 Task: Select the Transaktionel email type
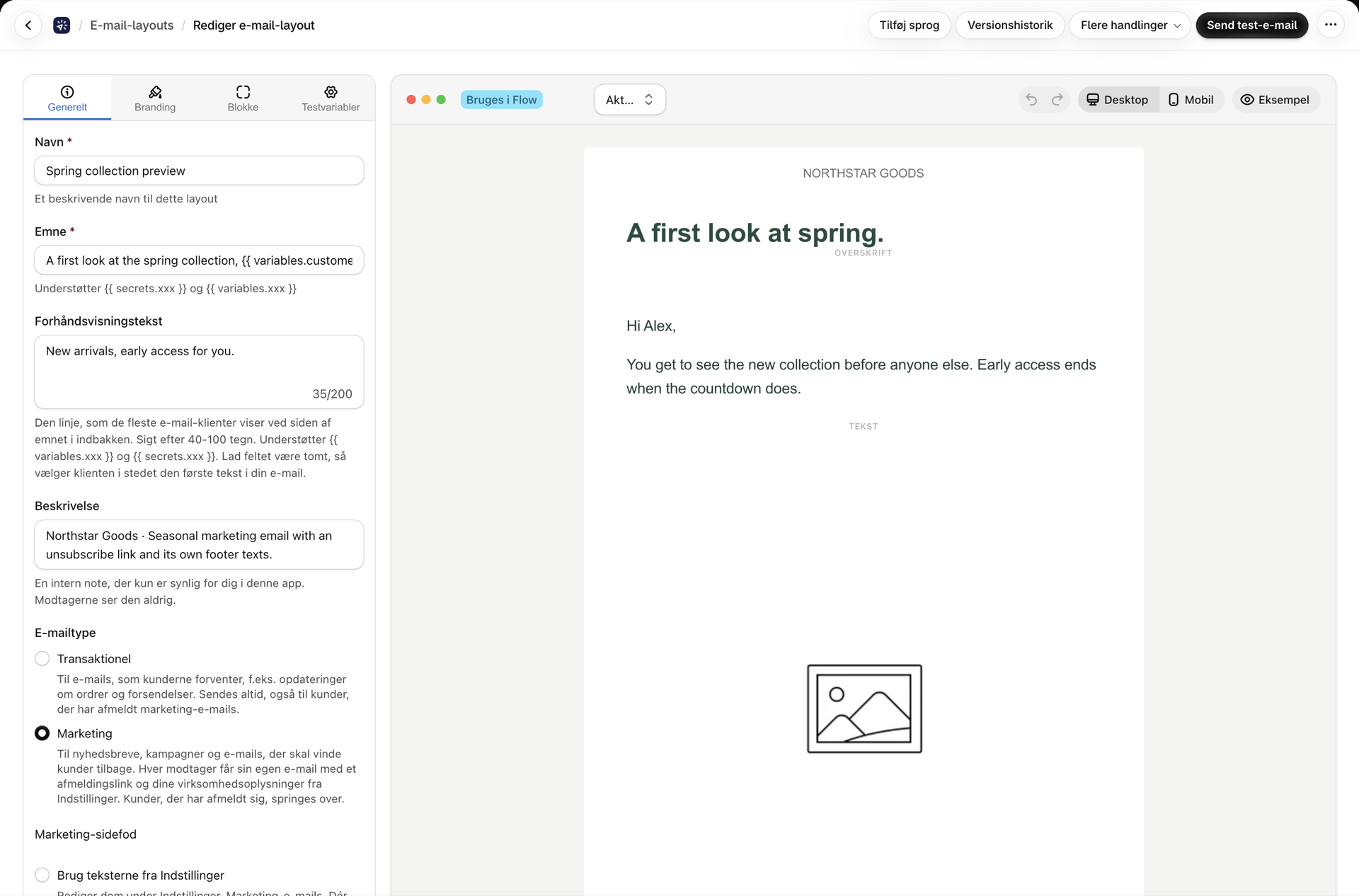pos(42,659)
